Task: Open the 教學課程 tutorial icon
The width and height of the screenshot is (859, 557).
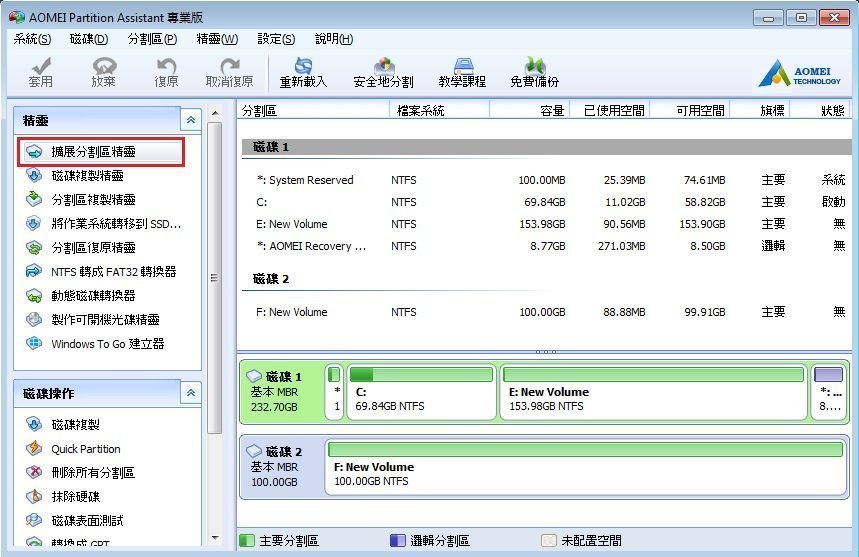Action: (462, 72)
